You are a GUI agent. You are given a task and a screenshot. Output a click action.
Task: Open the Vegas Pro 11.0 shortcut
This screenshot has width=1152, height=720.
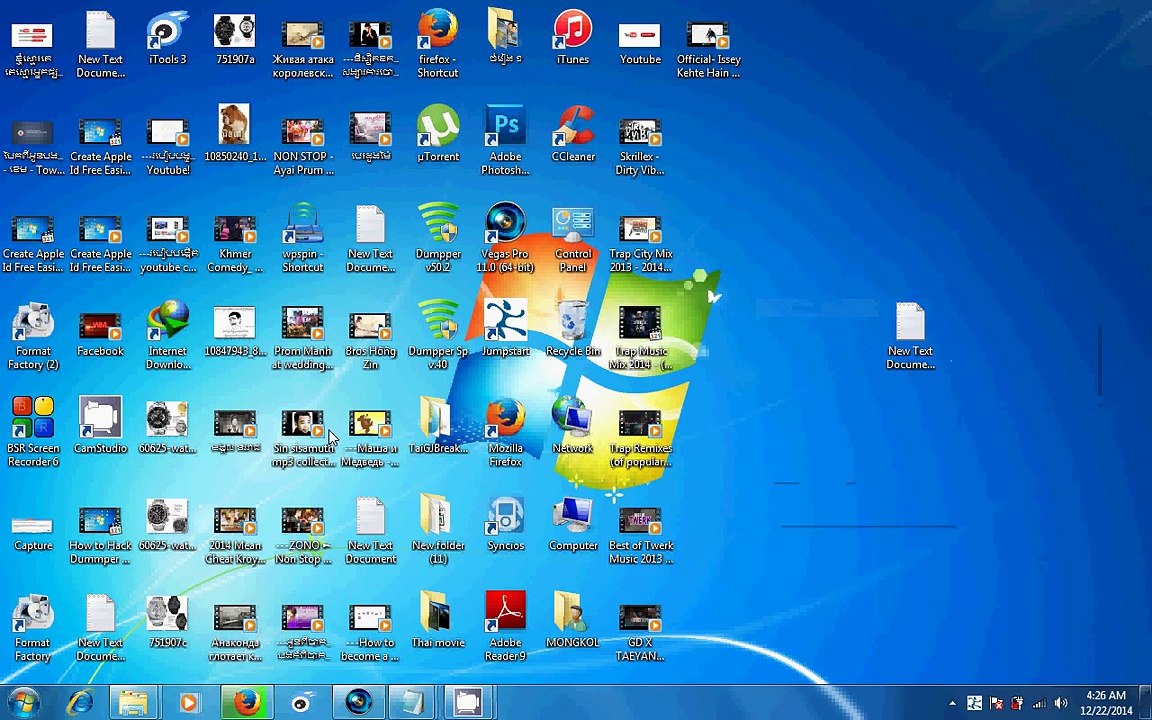505,239
